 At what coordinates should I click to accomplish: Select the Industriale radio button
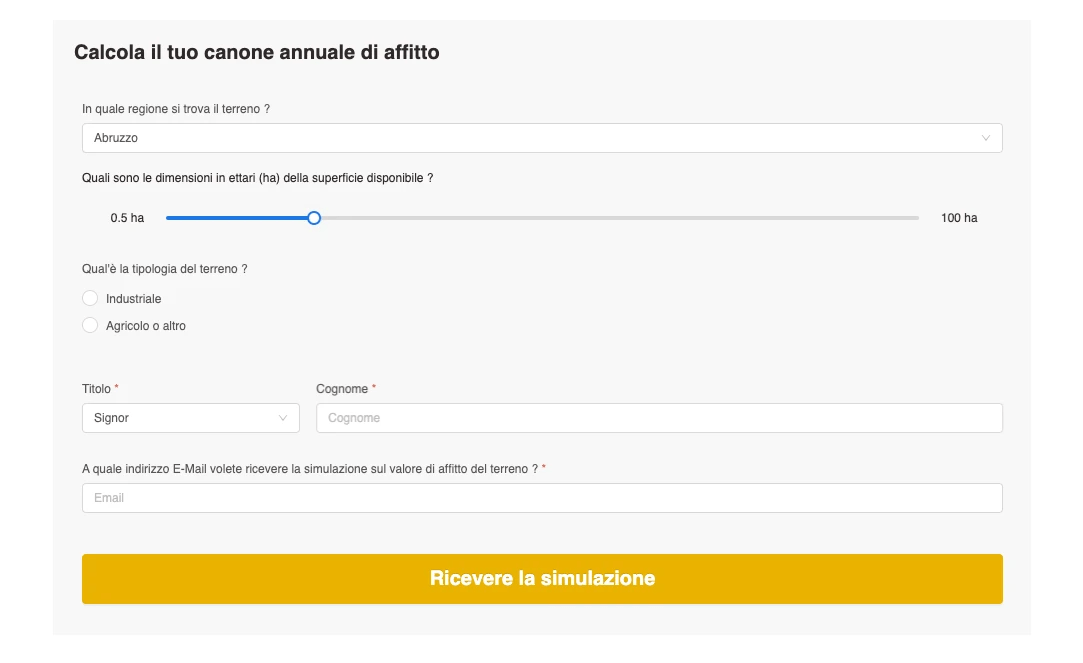90,298
